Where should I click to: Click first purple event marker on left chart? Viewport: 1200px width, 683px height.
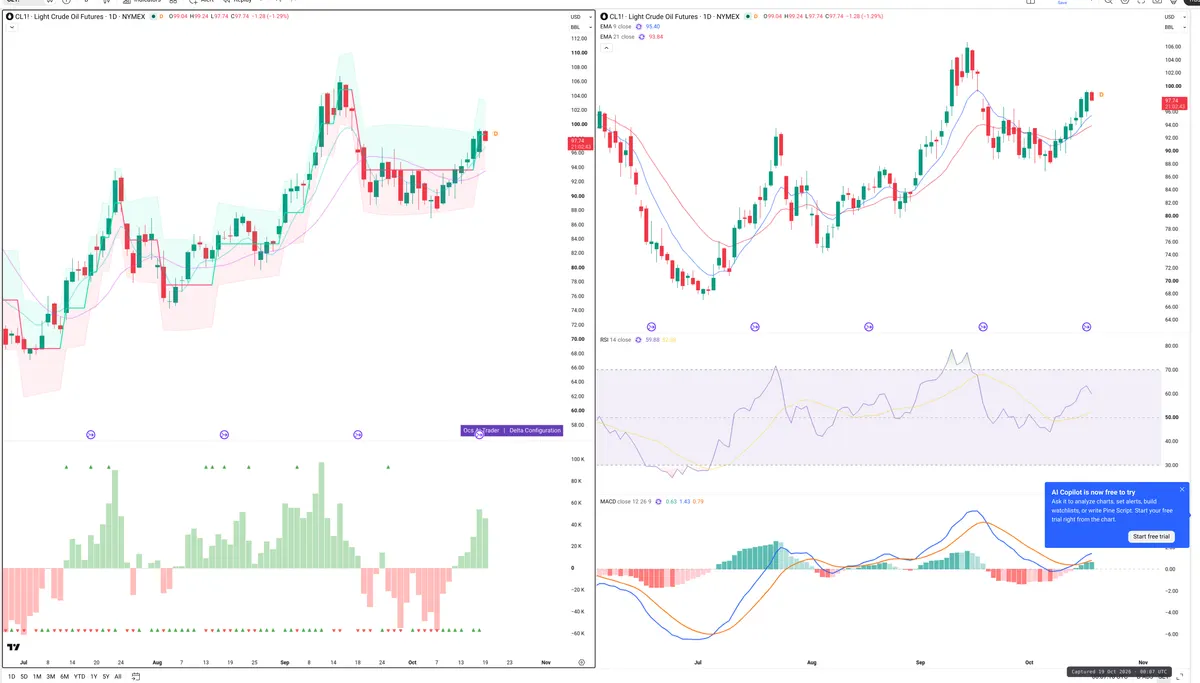pyautogui.click(x=91, y=434)
